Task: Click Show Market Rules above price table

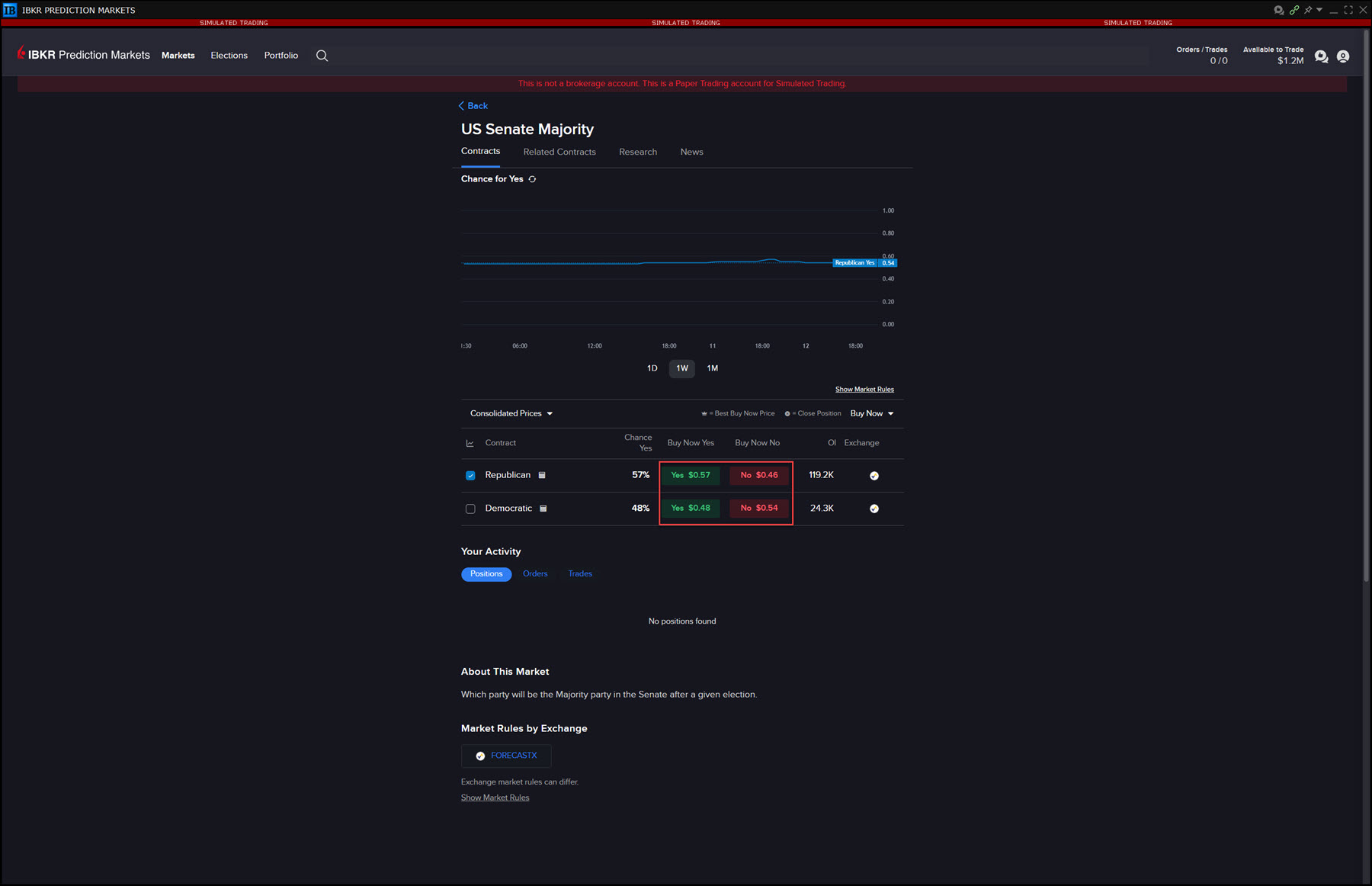Action: click(x=864, y=390)
